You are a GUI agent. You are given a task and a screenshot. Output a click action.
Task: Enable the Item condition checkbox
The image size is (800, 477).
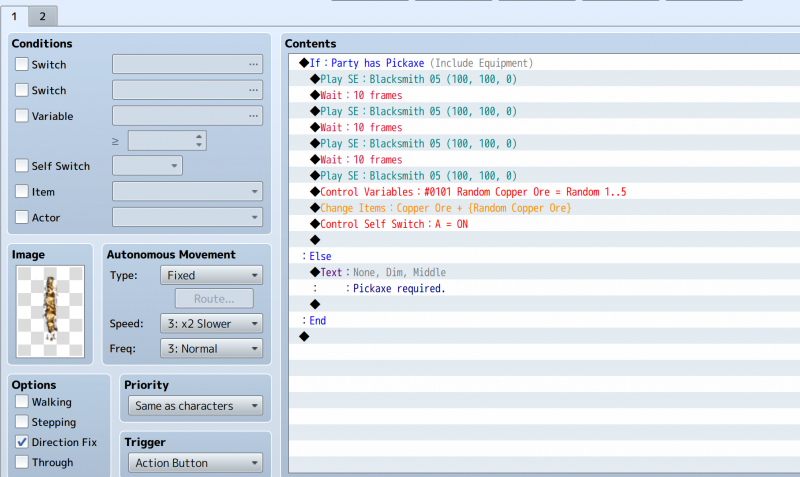(x=21, y=191)
